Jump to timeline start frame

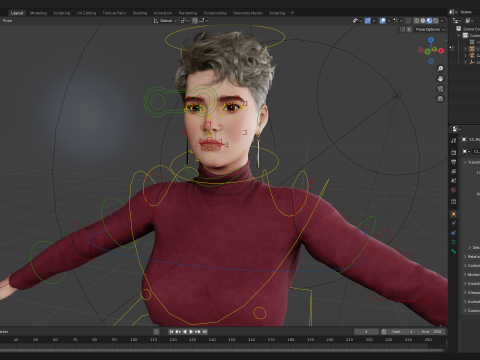(171, 332)
